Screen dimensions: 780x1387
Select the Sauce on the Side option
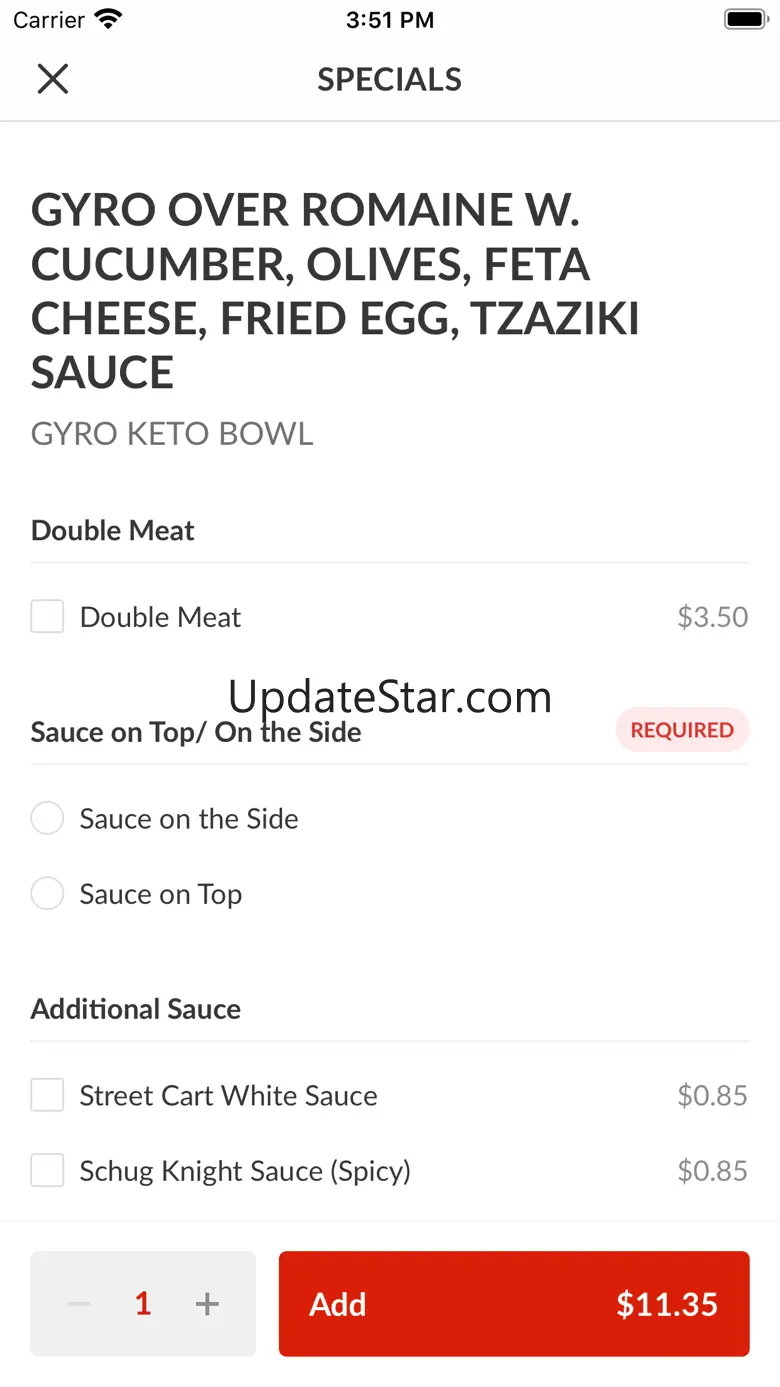[x=47, y=819]
